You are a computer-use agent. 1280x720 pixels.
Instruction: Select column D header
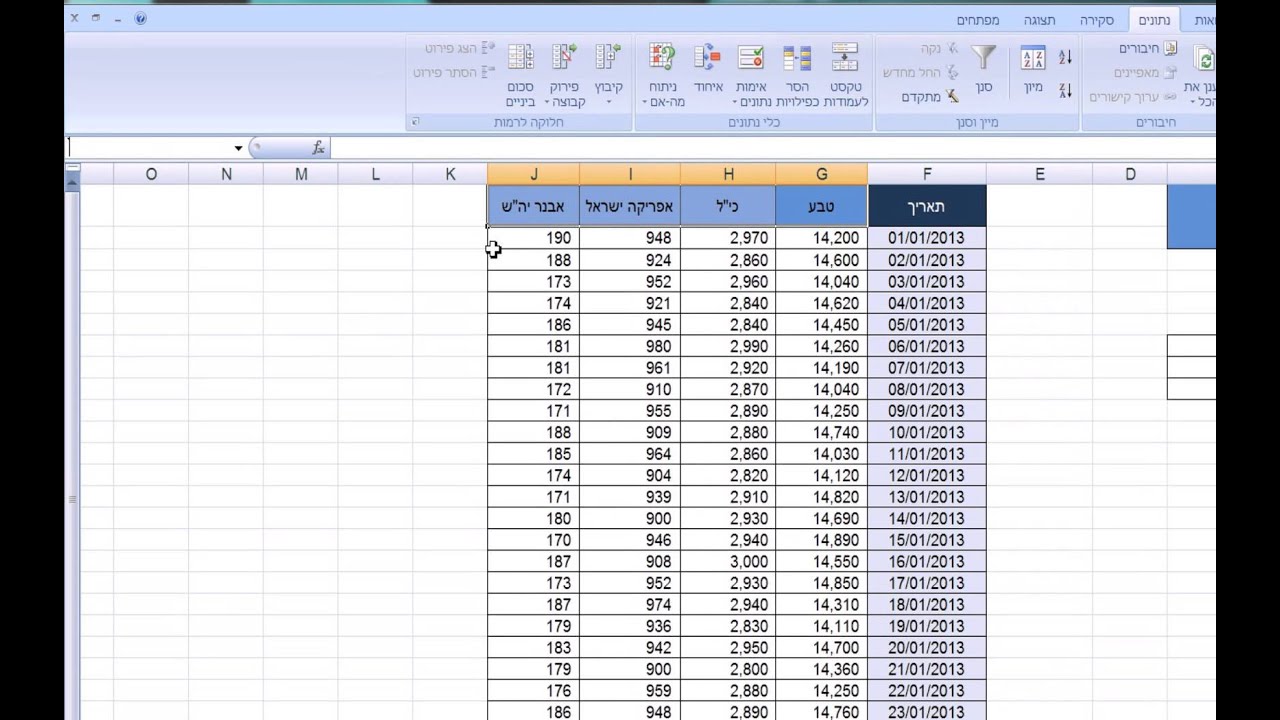pos(1130,174)
